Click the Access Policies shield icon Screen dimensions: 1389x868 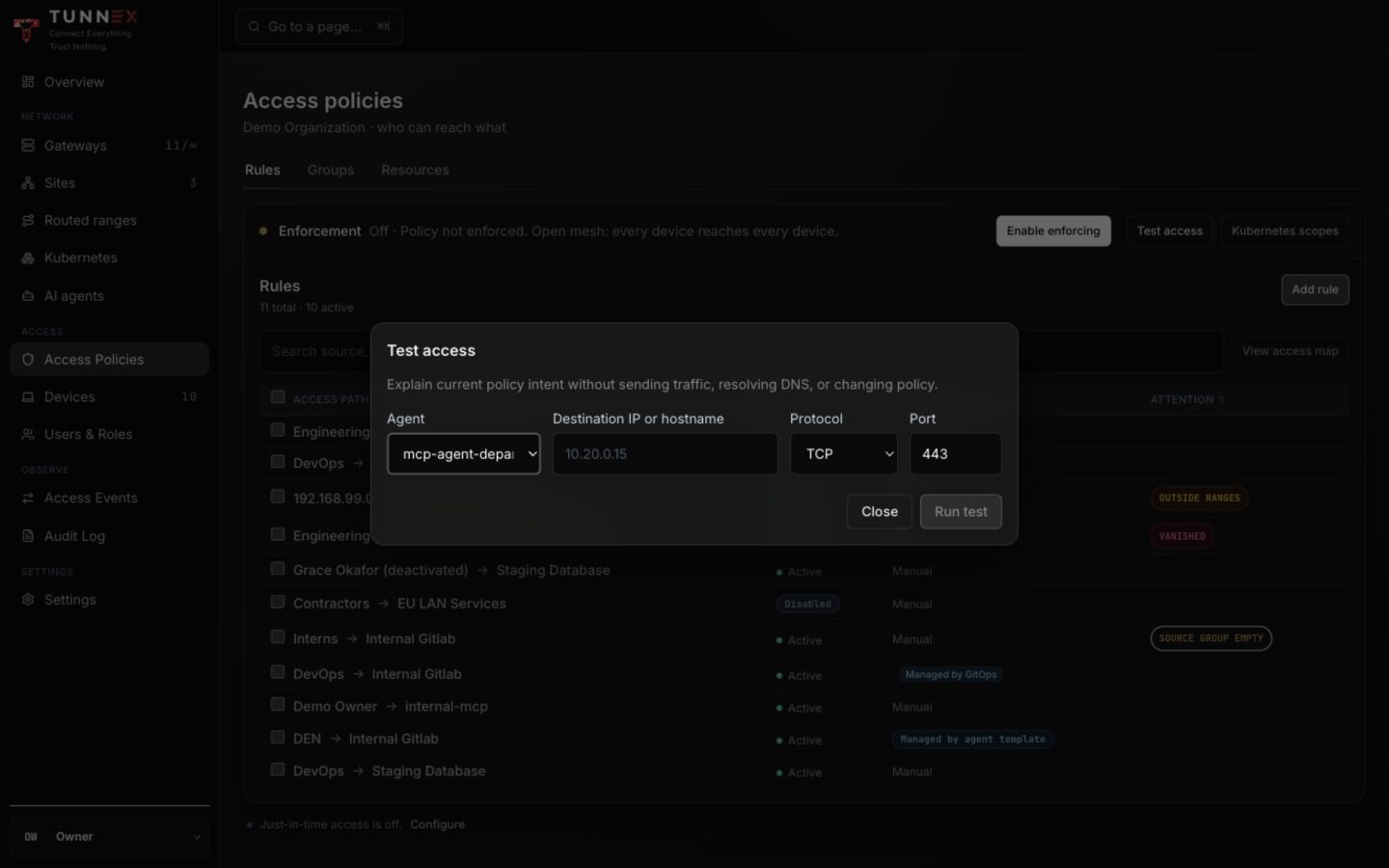28,360
